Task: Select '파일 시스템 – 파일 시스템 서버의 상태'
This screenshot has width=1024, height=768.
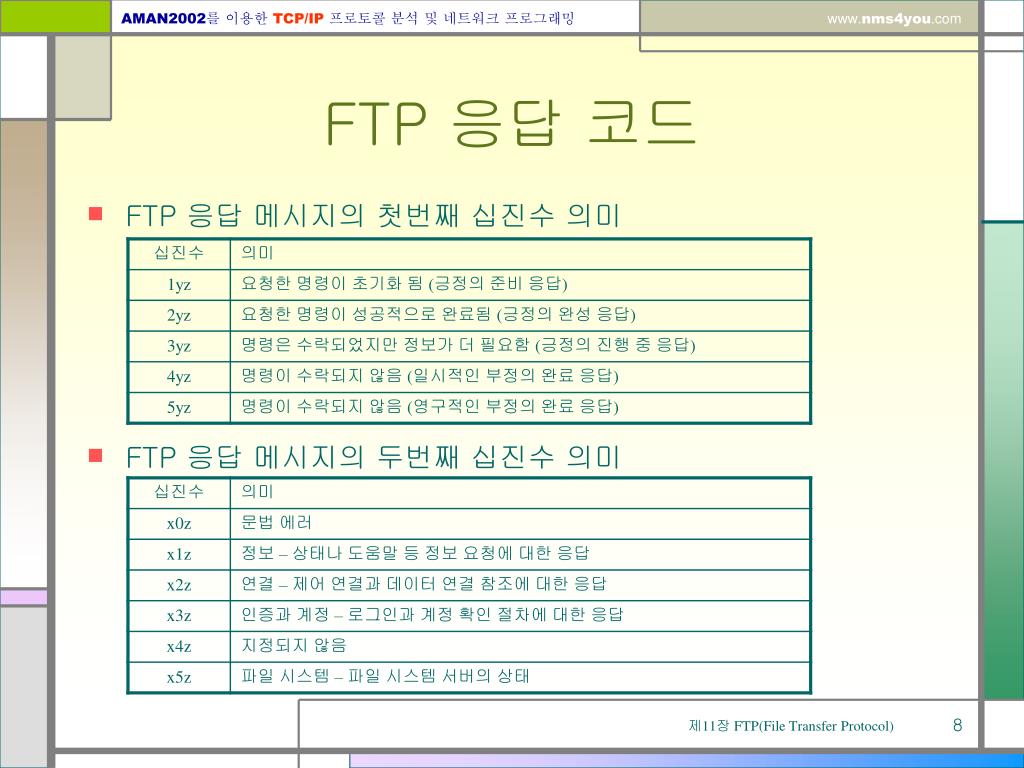Action: pyautogui.click(x=385, y=676)
